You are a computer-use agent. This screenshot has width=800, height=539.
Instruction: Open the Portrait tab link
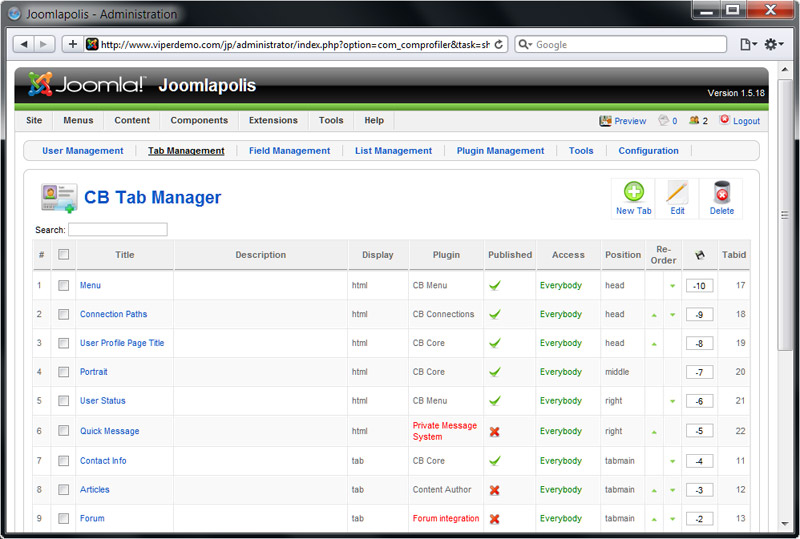(x=93, y=372)
